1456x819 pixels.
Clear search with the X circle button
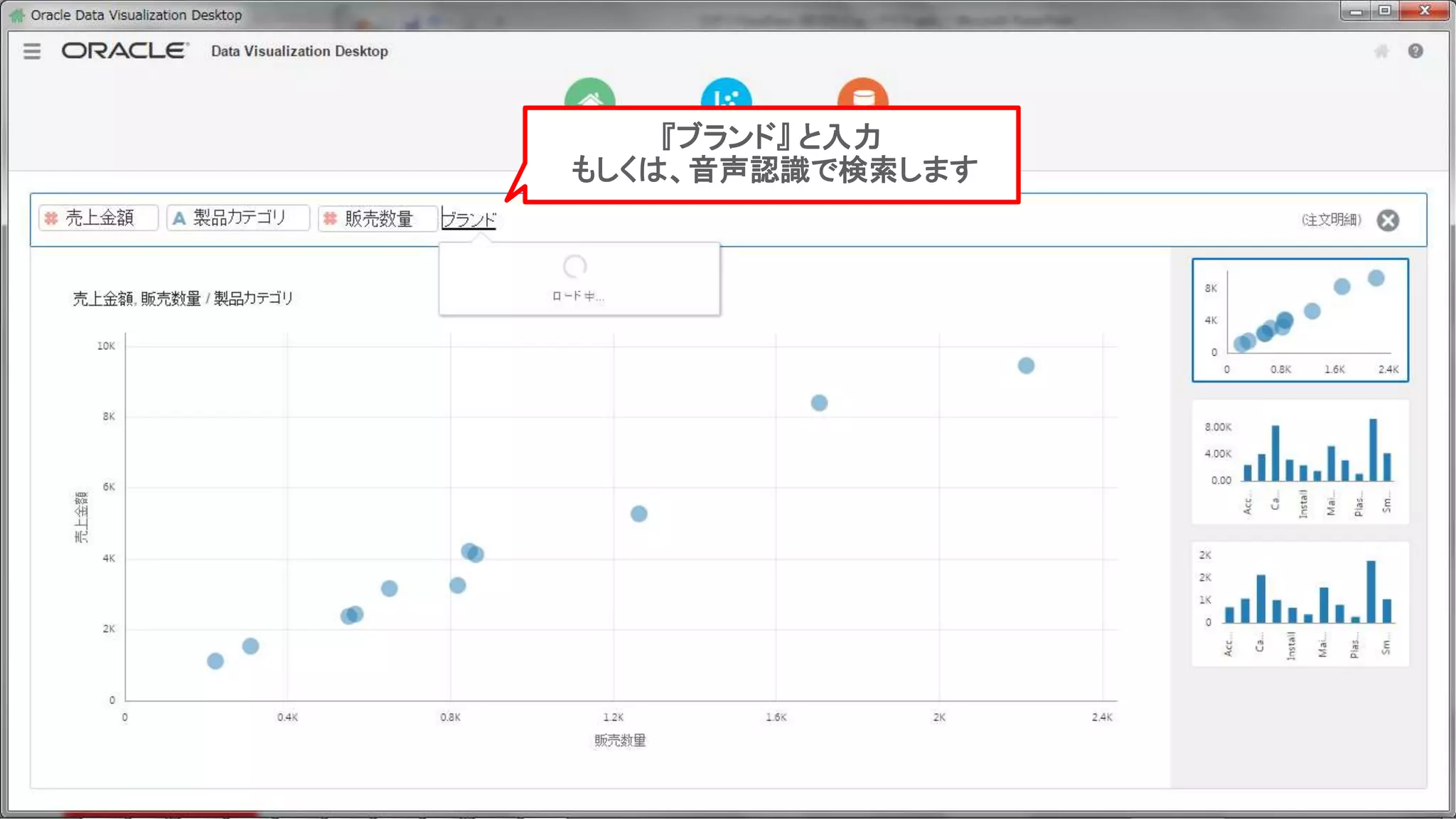pos(1388,220)
